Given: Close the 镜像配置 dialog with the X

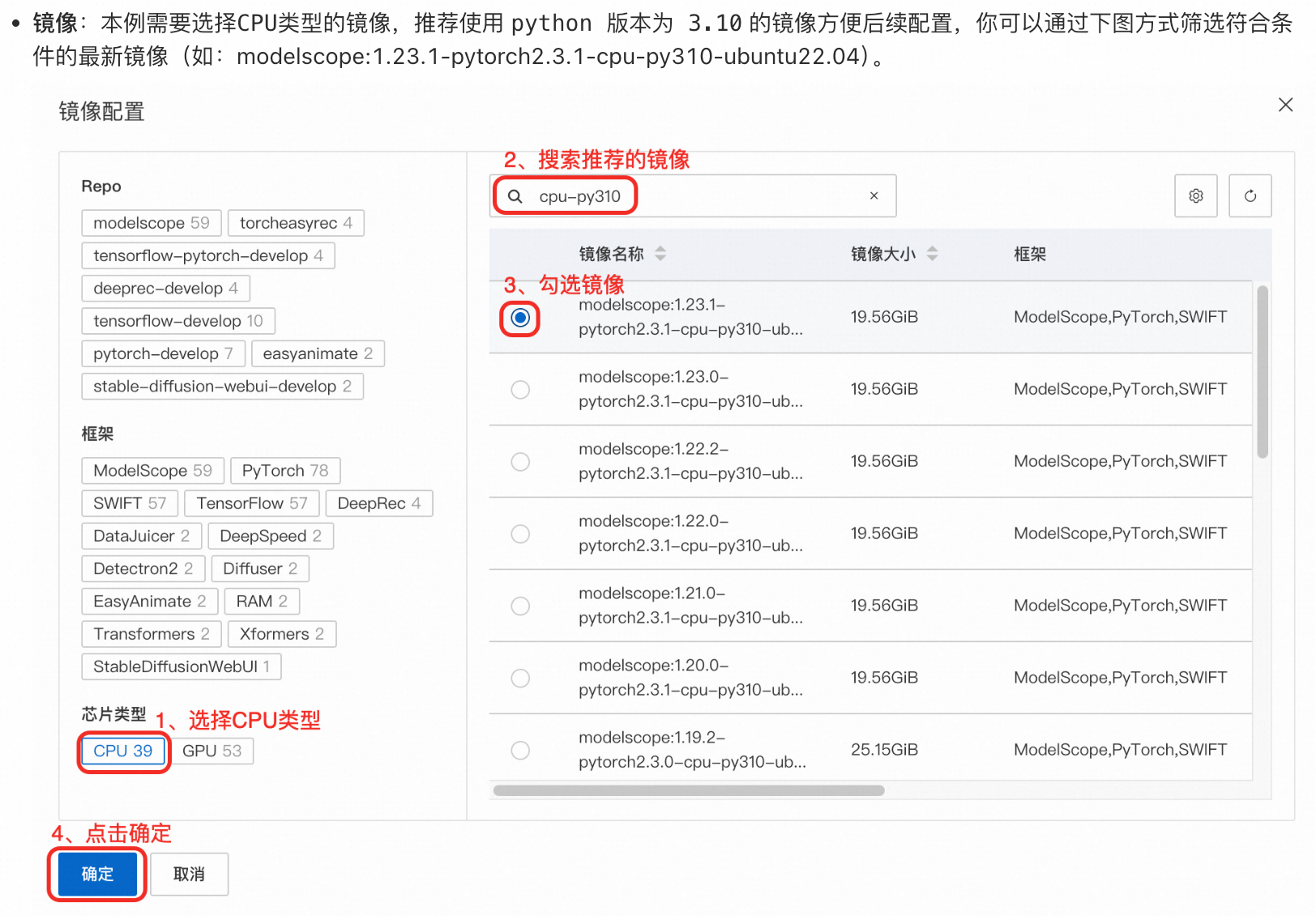Looking at the screenshot, I should coord(1285,105).
